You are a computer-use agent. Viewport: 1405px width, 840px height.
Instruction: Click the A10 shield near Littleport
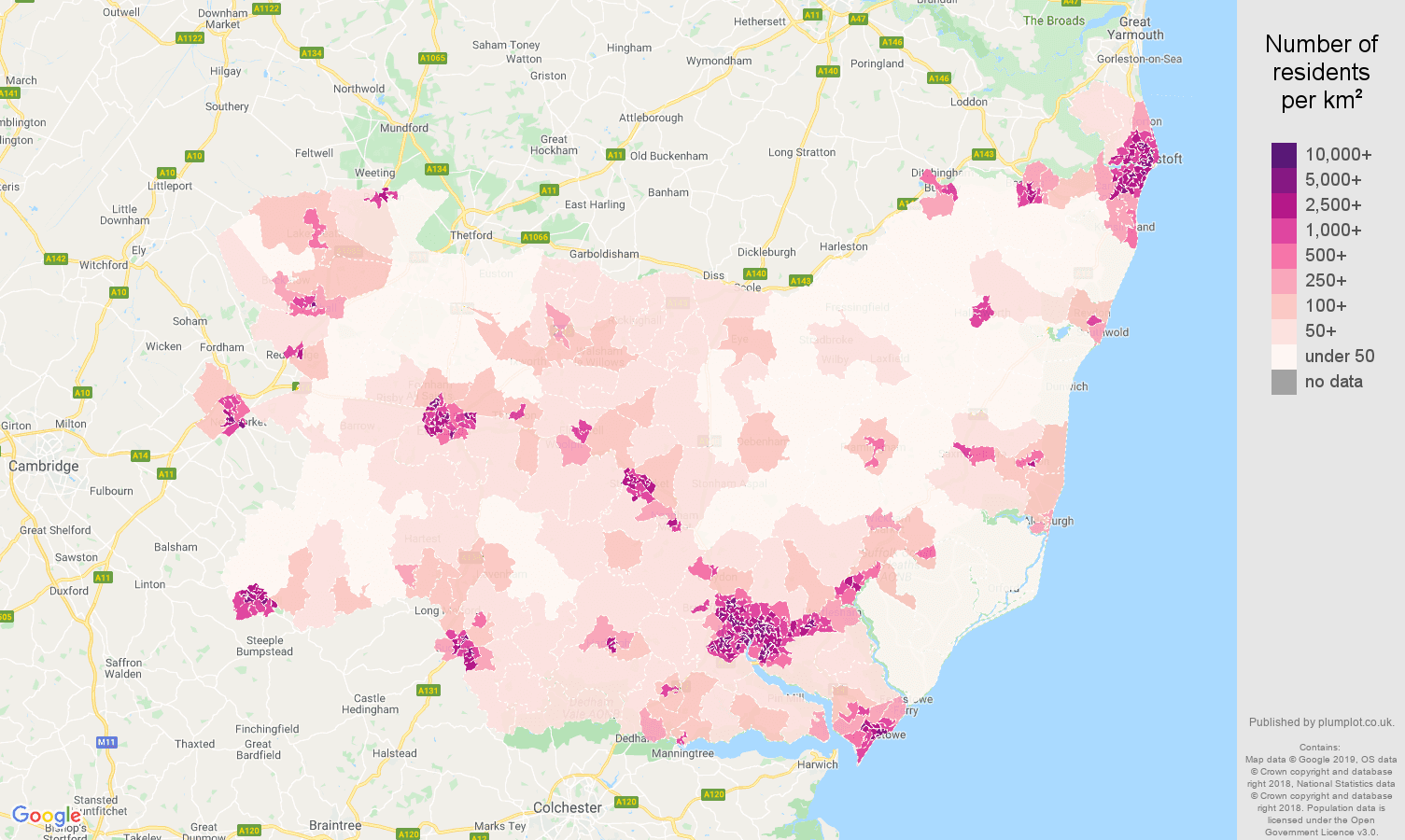[x=167, y=173]
